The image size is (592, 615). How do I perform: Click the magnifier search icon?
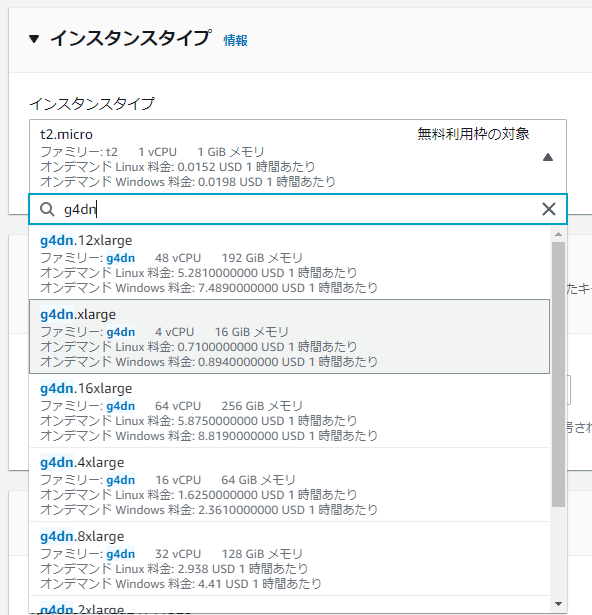[47, 209]
